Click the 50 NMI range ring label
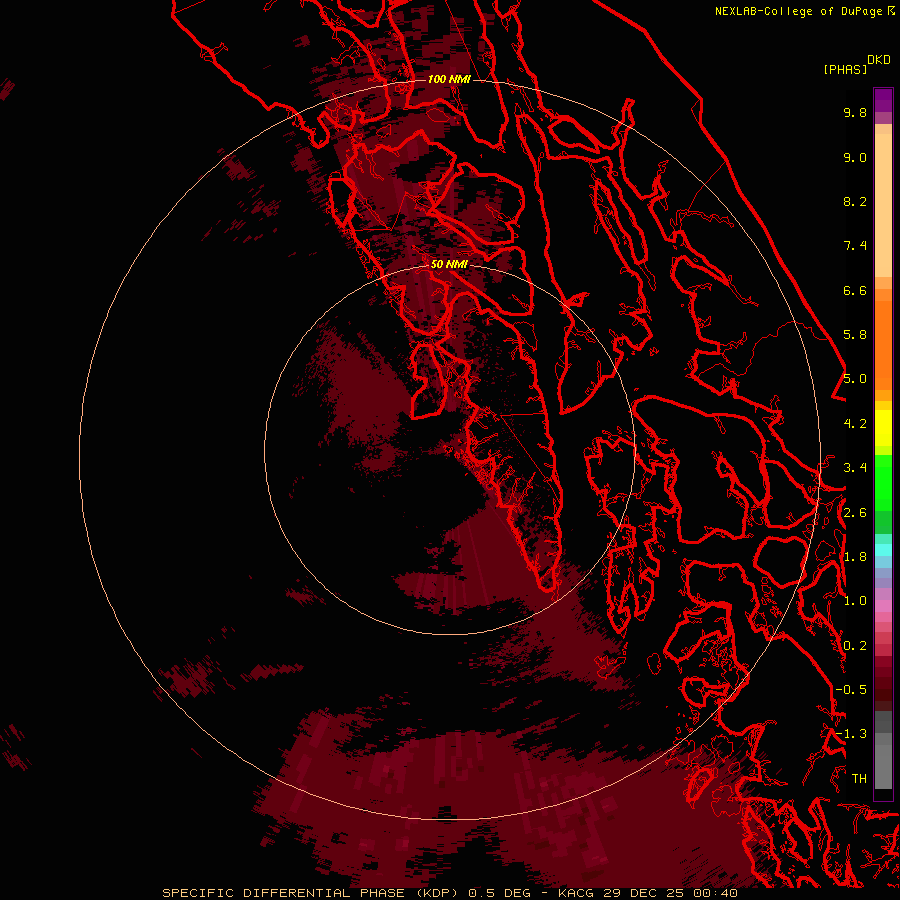900x900 pixels. 449,264
